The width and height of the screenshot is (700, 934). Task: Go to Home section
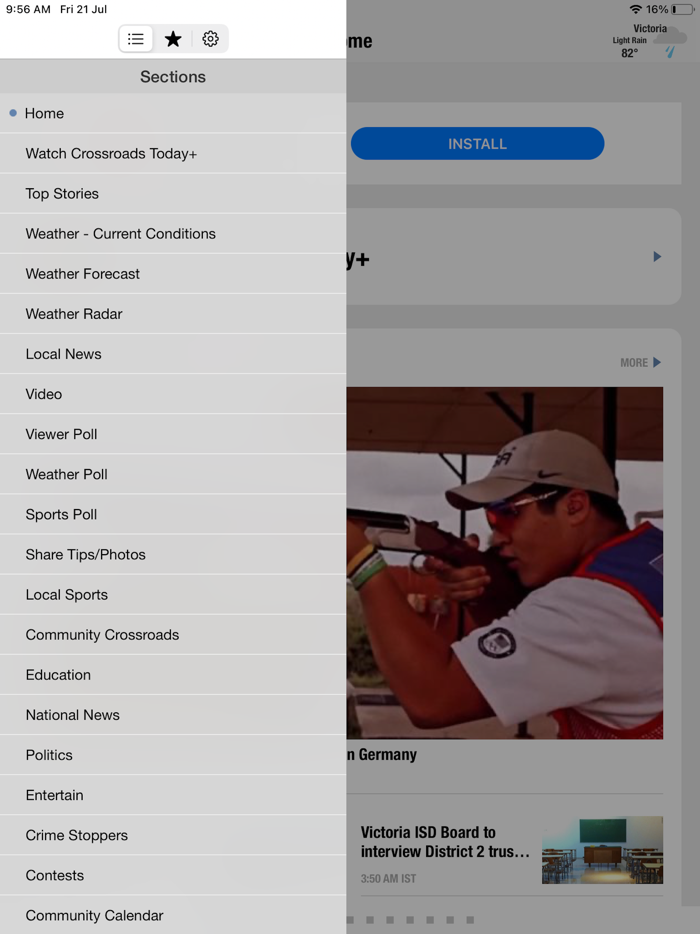[x=173, y=113]
